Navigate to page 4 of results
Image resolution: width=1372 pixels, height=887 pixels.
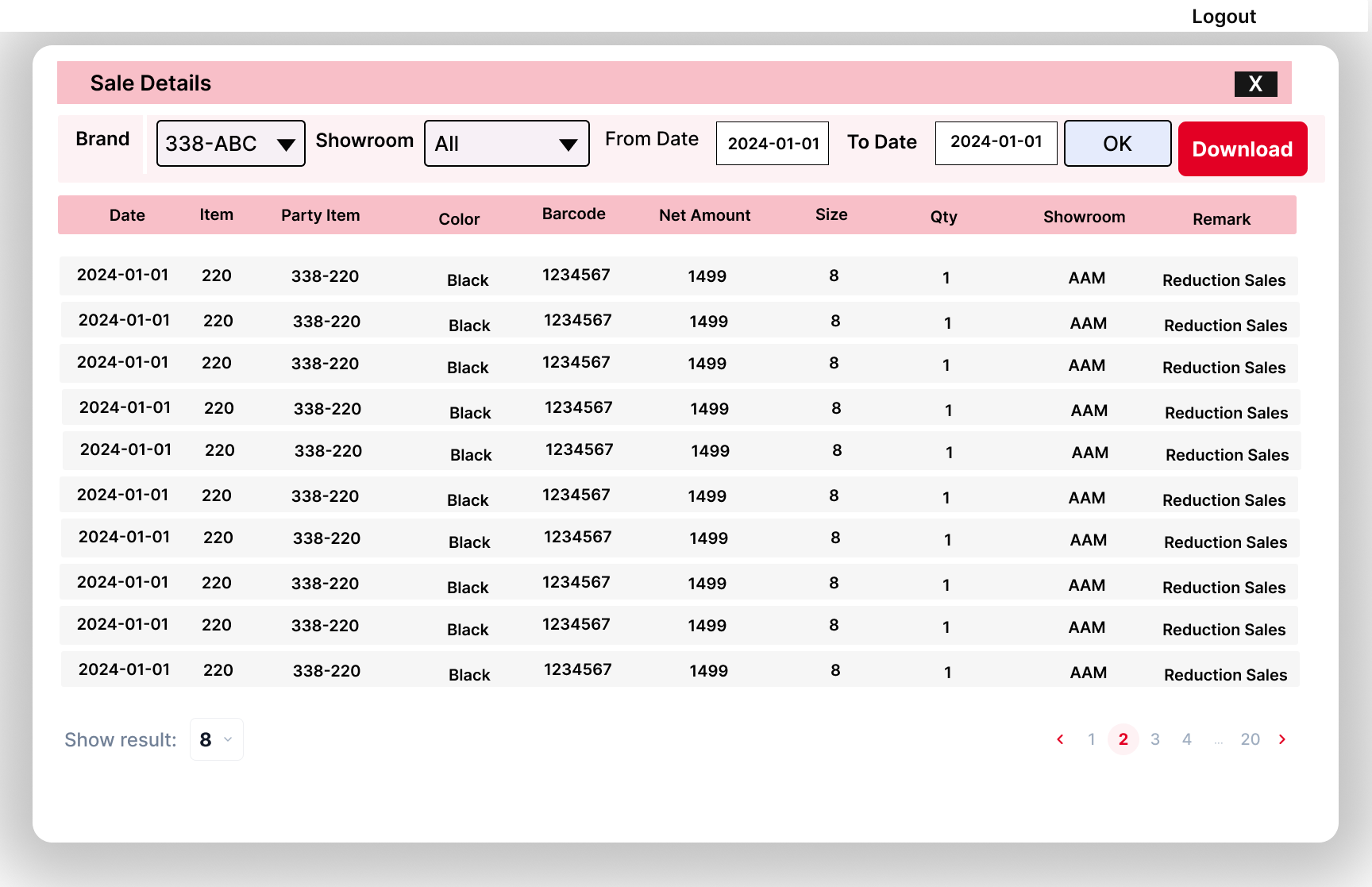1187,739
